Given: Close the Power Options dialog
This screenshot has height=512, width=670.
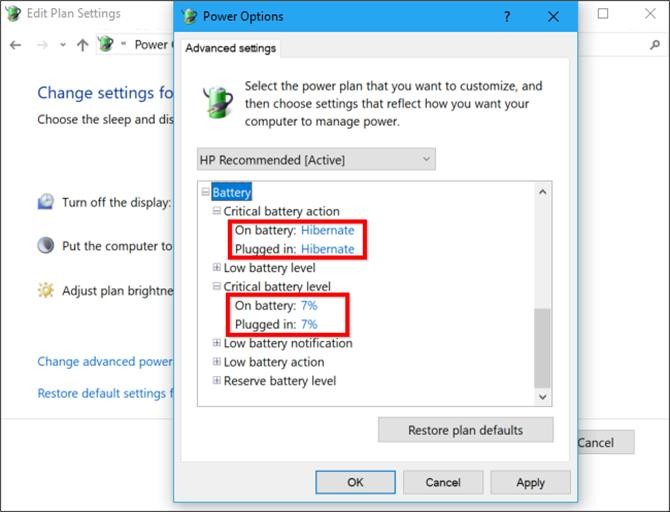Looking at the screenshot, I should [554, 16].
